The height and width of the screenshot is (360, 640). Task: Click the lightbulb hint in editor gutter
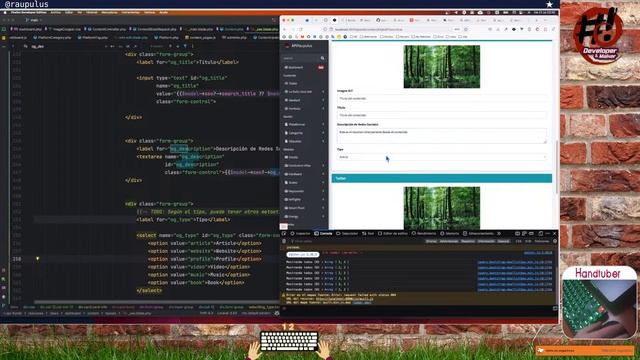point(38,258)
